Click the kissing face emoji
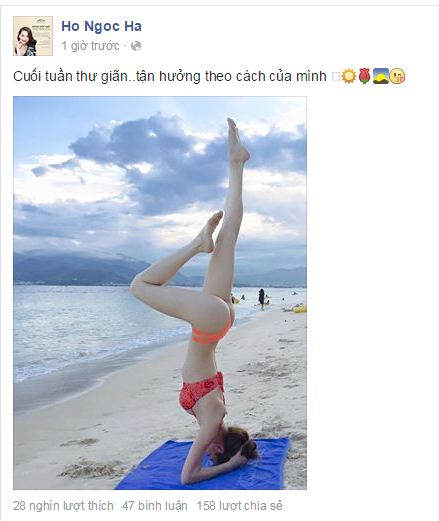439x521 pixels. pyautogui.click(x=397, y=76)
